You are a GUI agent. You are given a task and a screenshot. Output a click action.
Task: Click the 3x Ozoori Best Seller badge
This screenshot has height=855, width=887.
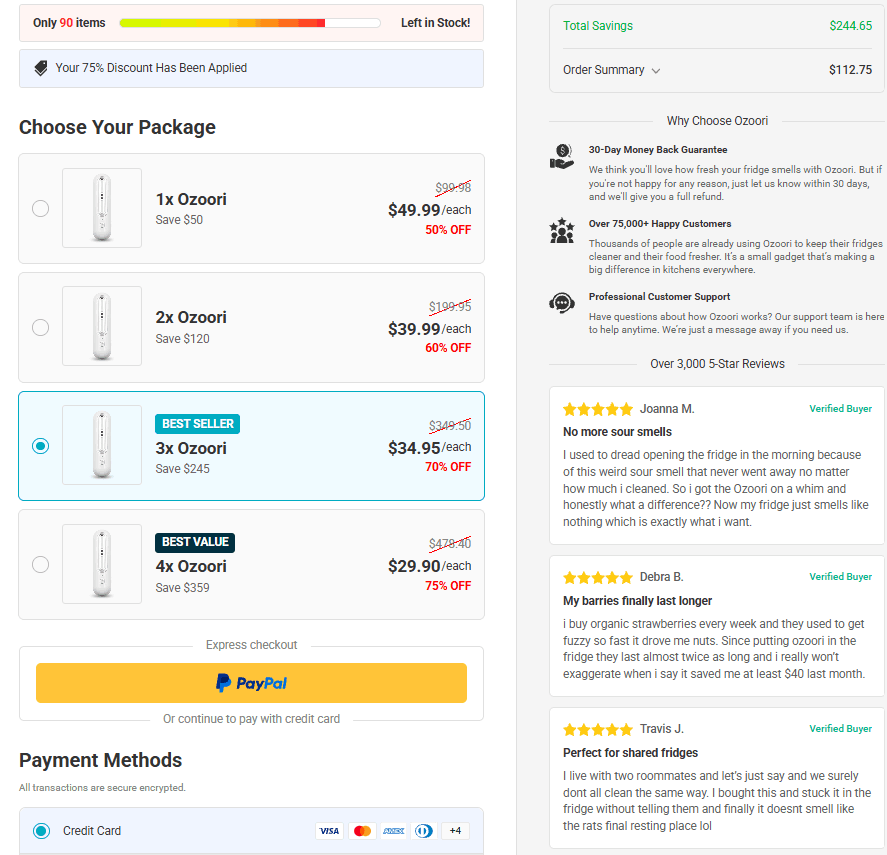(197, 424)
